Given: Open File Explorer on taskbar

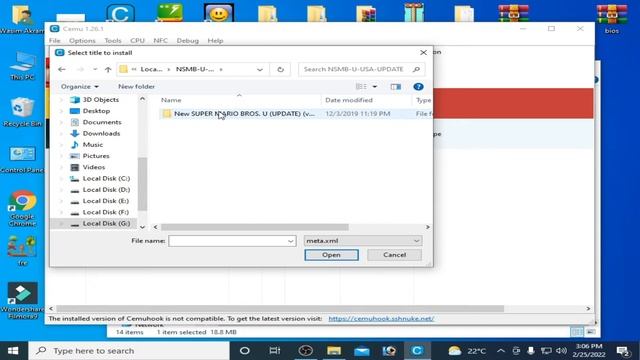Looking at the screenshot, I should pyautogui.click(x=334, y=351).
